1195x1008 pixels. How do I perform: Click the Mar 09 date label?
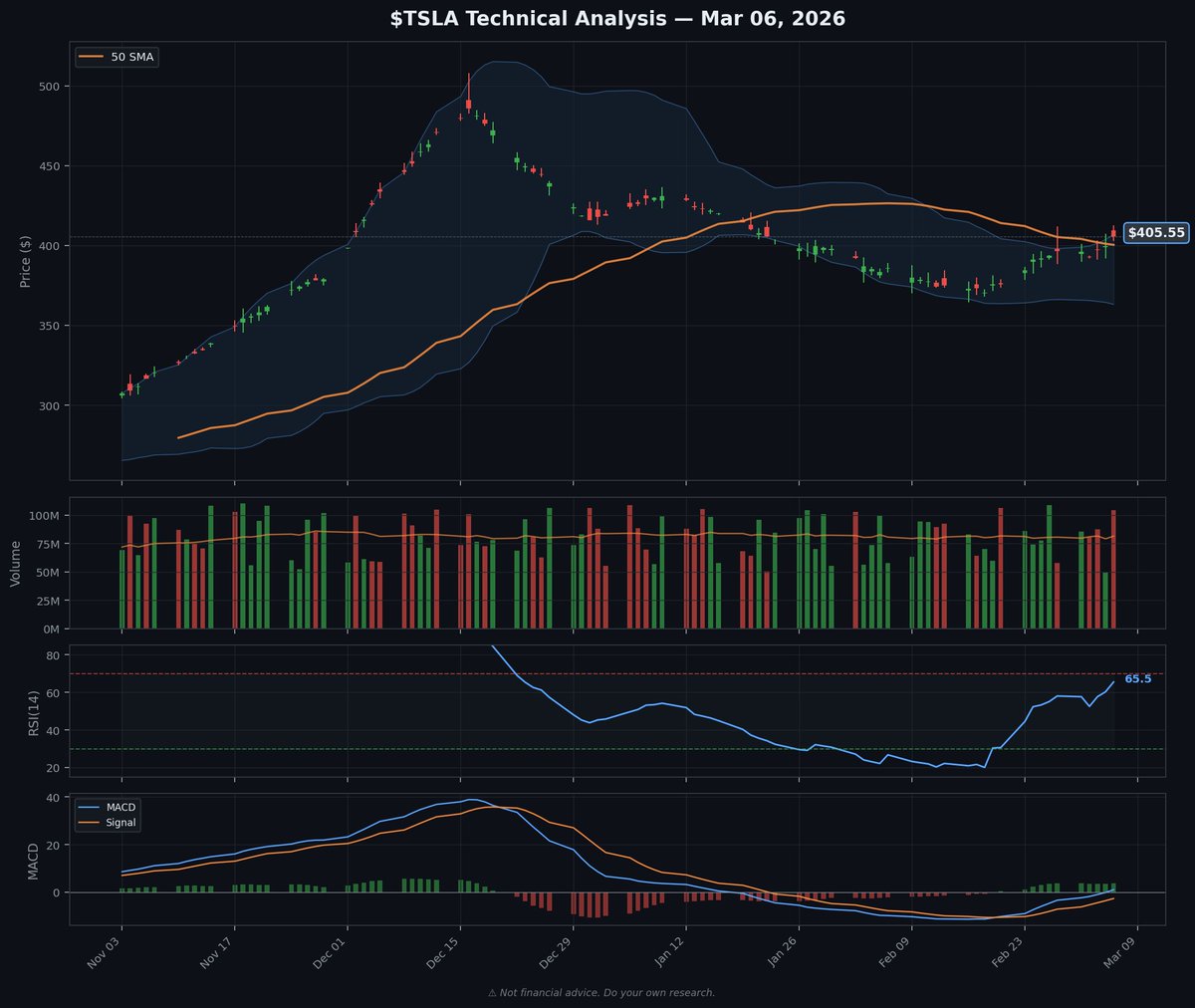point(1118,955)
